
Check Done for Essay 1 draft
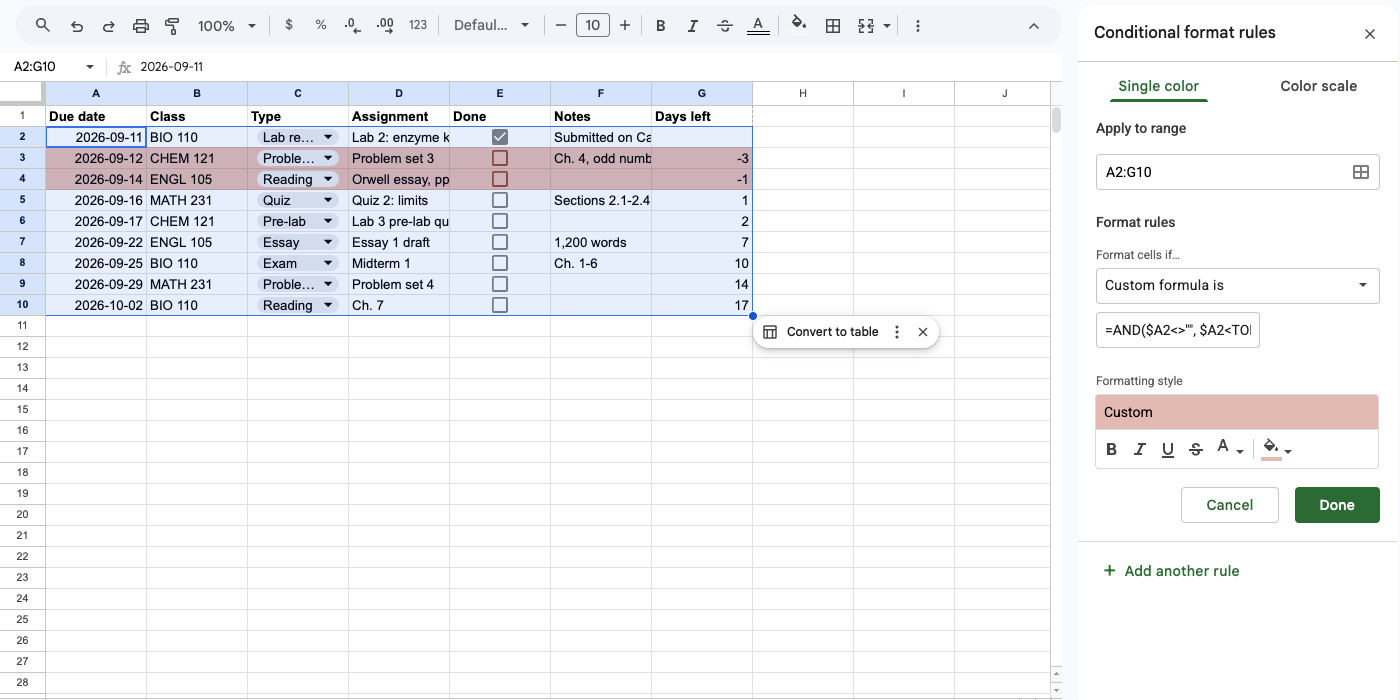tap(500, 242)
